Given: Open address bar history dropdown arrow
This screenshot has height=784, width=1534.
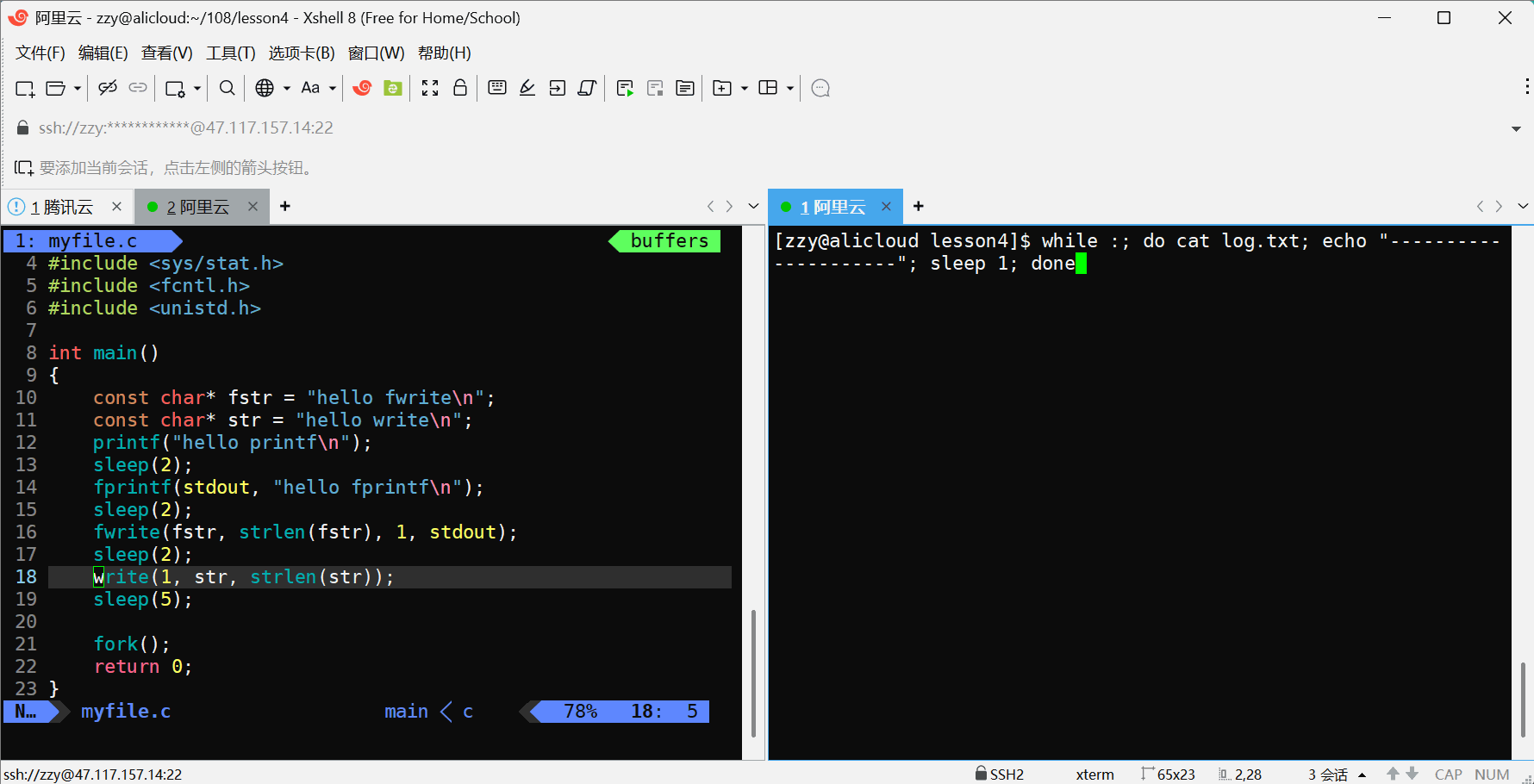Looking at the screenshot, I should [1516, 129].
